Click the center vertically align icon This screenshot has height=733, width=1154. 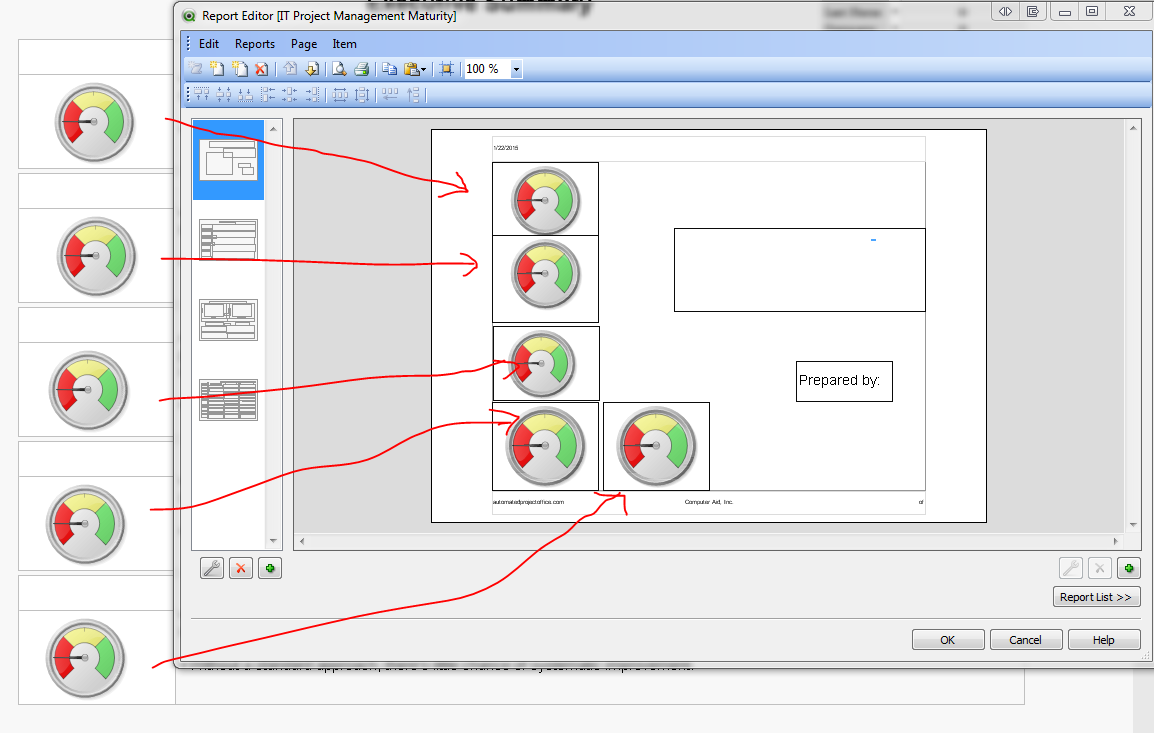(x=224, y=94)
